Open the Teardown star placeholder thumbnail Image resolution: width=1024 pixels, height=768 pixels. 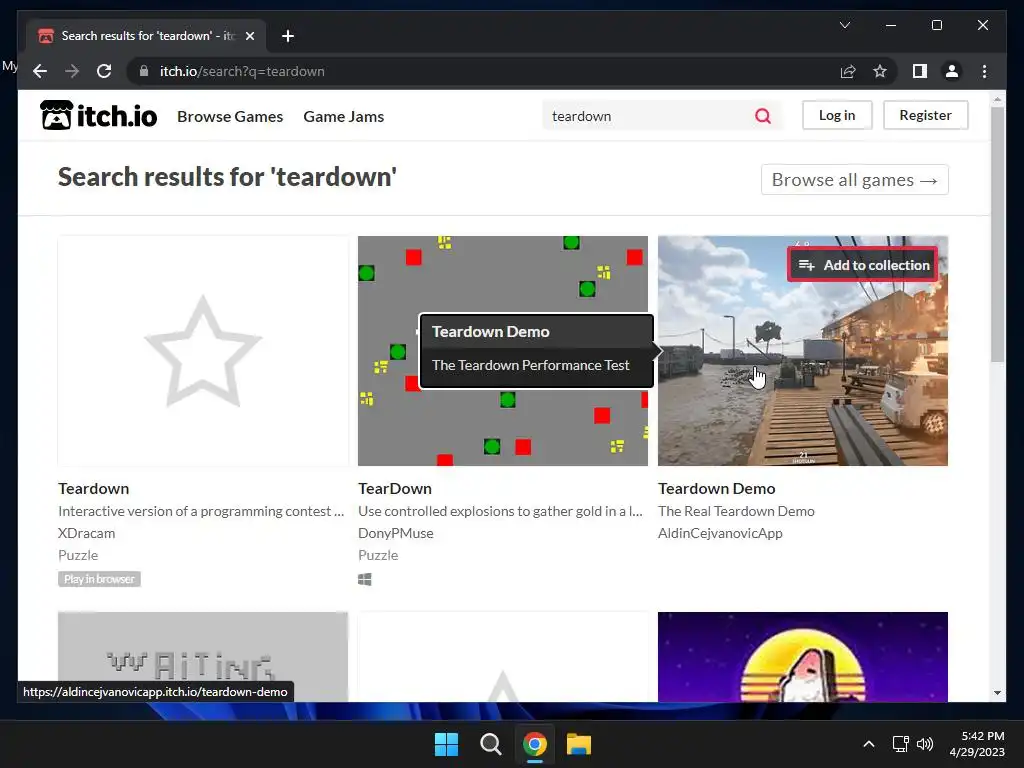point(203,351)
